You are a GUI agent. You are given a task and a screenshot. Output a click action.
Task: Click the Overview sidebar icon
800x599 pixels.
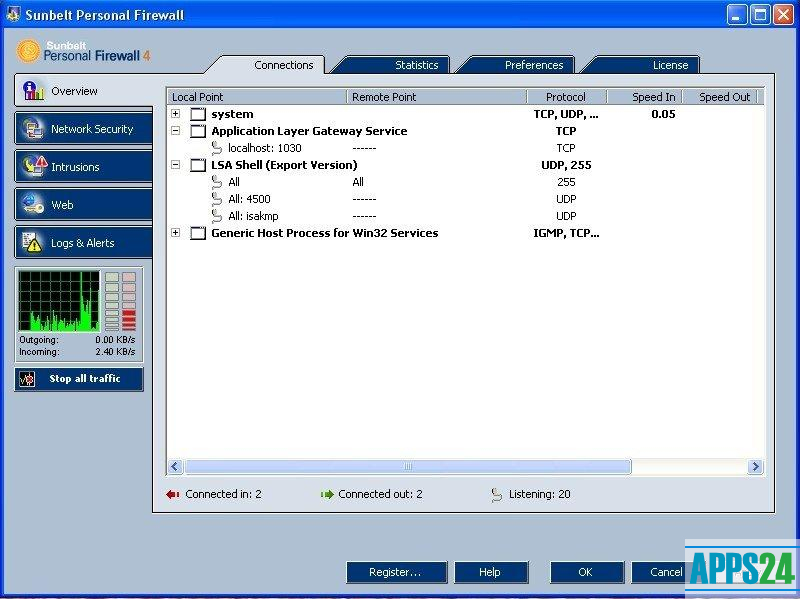tap(34, 91)
